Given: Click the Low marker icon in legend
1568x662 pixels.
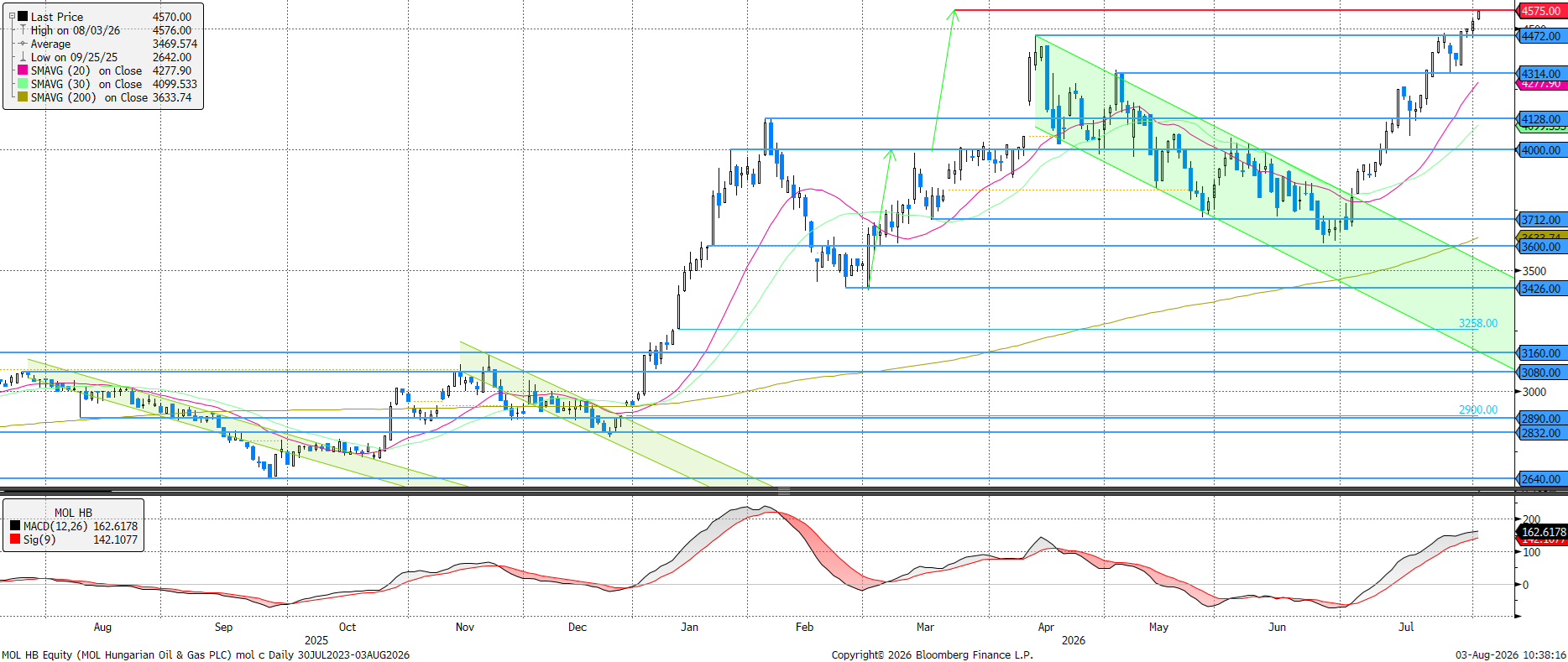Looking at the screenshot, I should (23, 57).
